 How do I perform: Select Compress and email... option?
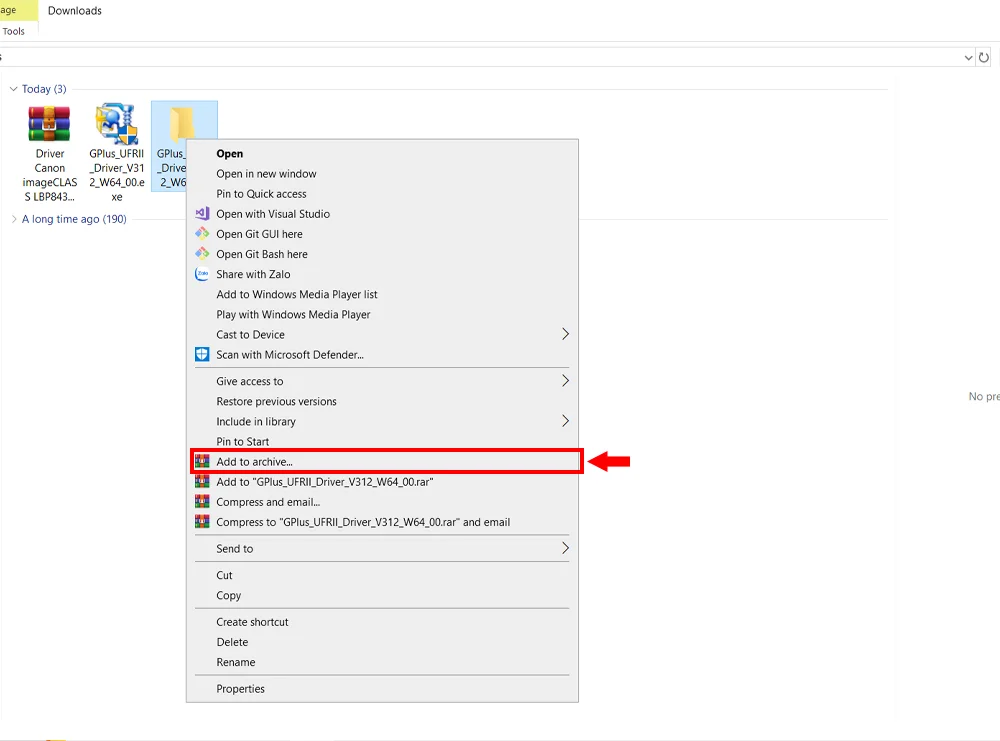click(382, 502)
